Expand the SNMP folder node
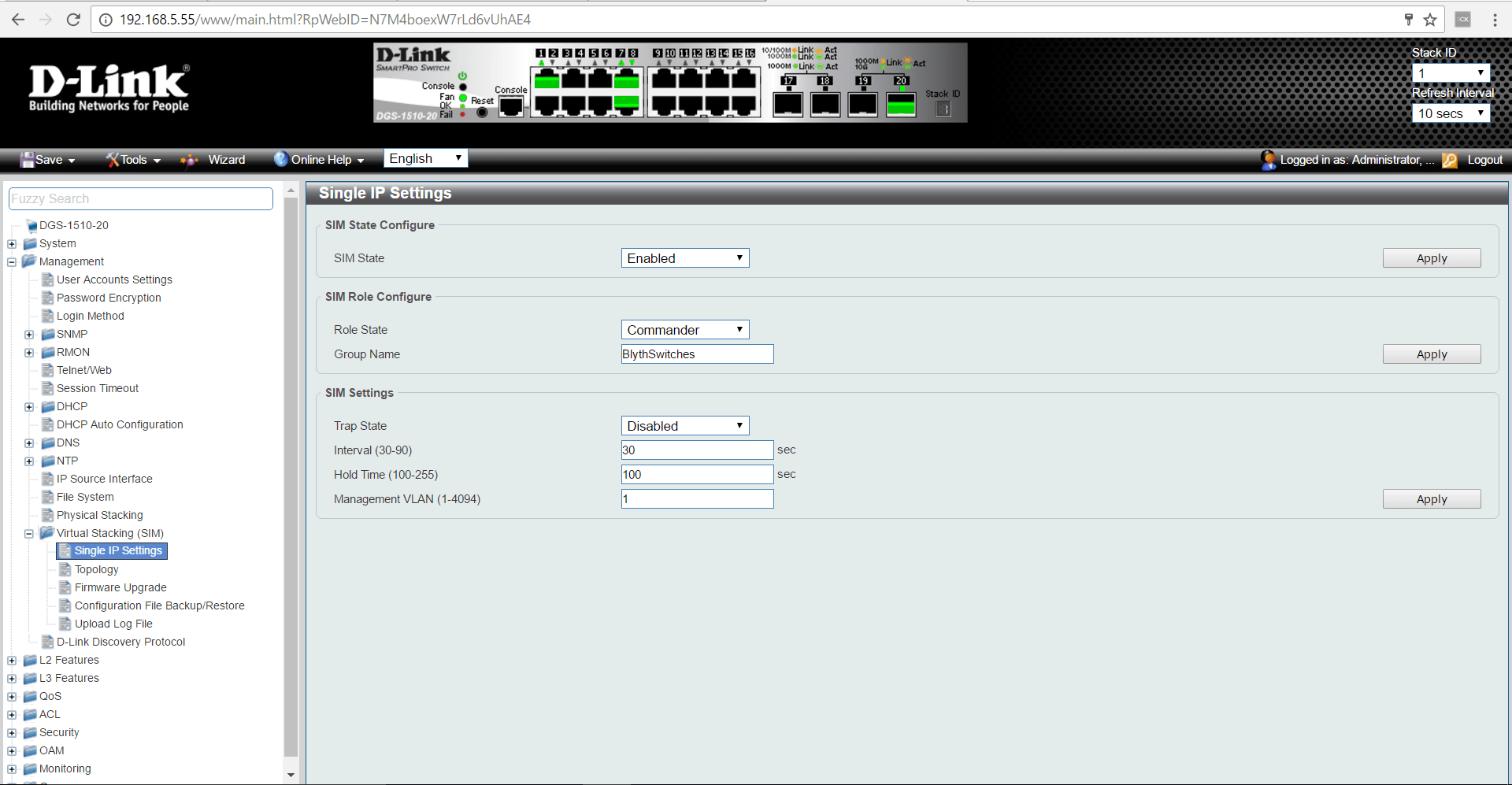This screenshot has height=785, width=1512. 29,335
